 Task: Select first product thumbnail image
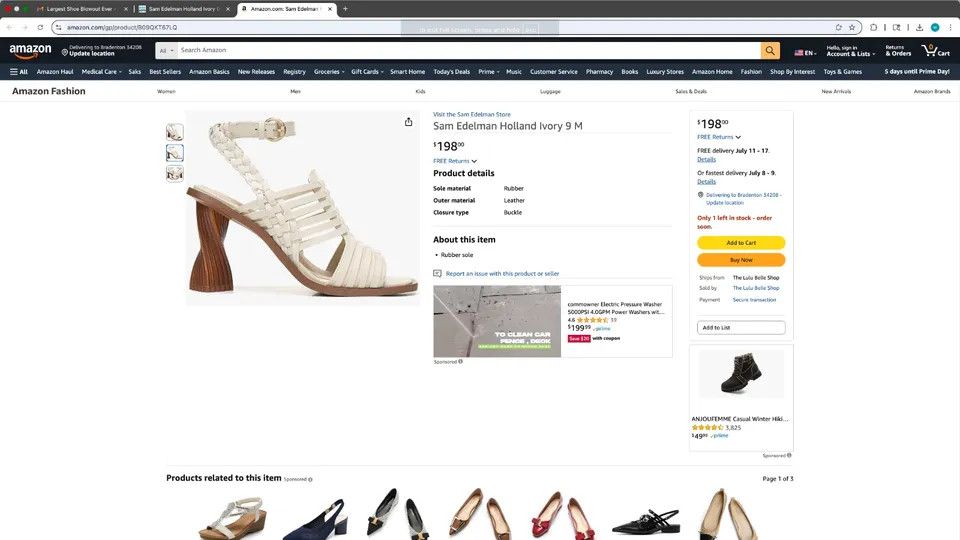(x=174, y=132)
